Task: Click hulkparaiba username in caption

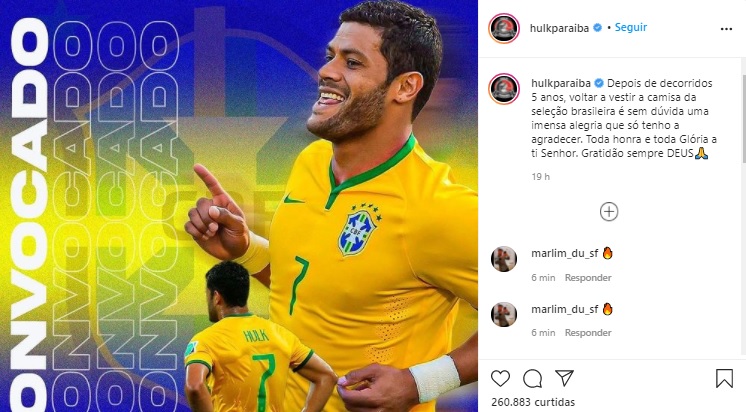Action: tap(561, 83)
